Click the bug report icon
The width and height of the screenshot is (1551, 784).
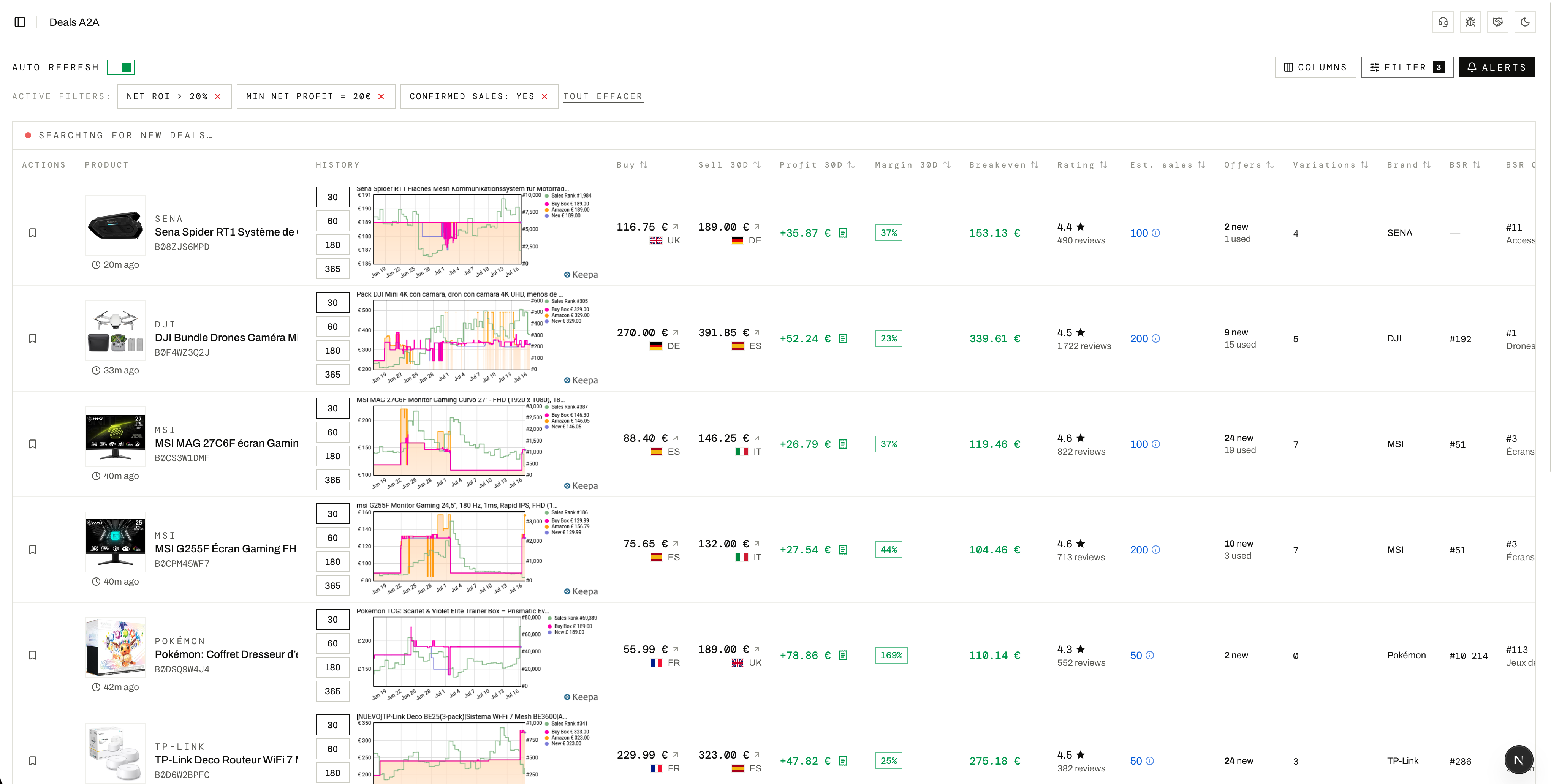pyautogui.click(x=1470, y=22)
